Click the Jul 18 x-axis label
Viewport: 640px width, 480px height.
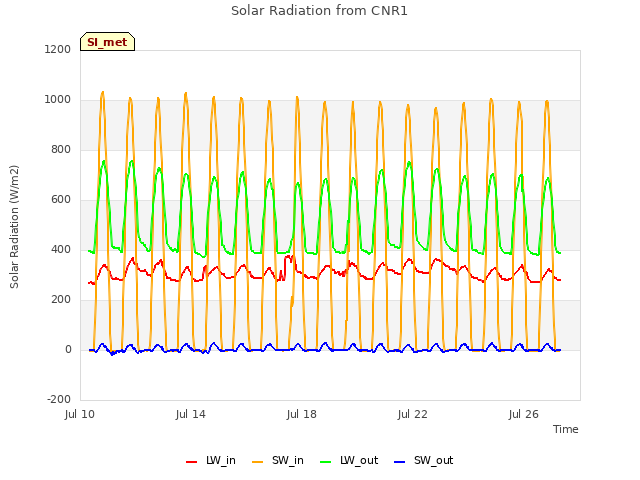click(302, 414)
